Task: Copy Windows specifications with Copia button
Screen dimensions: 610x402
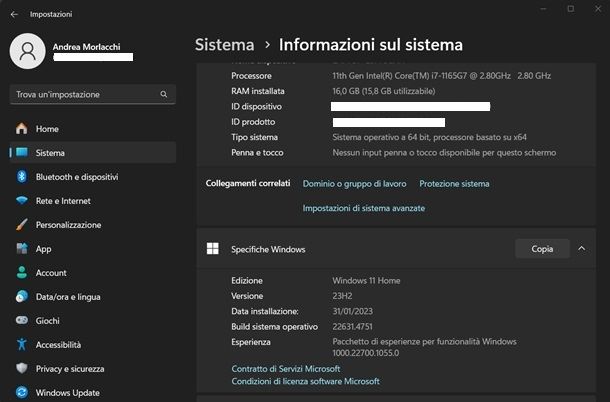Action: point(542,249)
